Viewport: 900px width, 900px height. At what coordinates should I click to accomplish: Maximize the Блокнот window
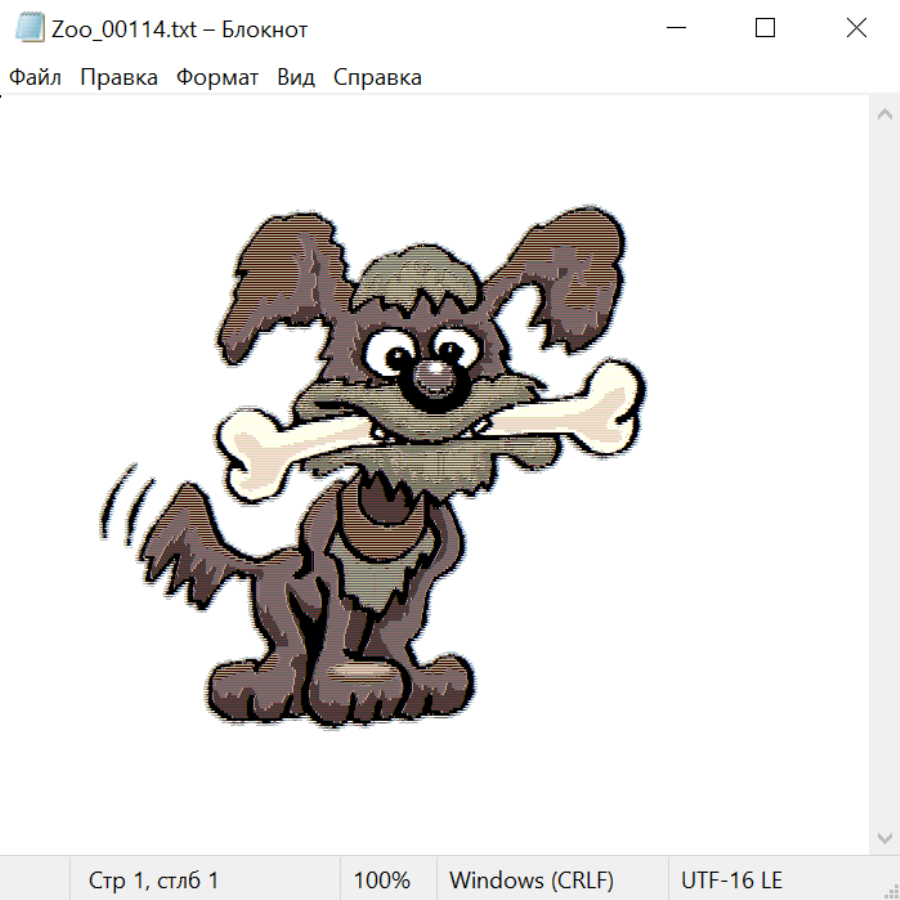coord(765,28)
